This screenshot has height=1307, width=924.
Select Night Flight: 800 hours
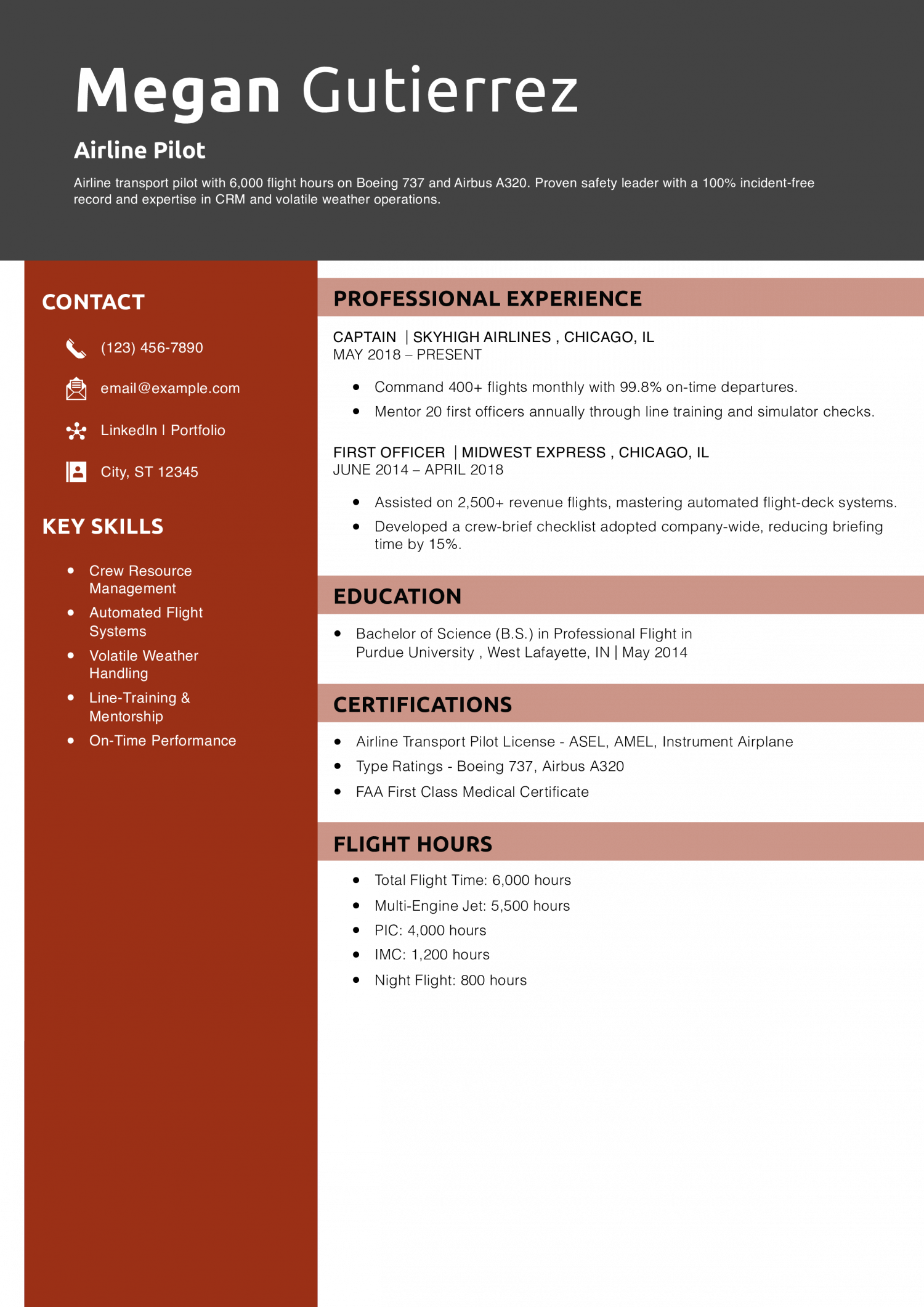(x=451, y=980)
